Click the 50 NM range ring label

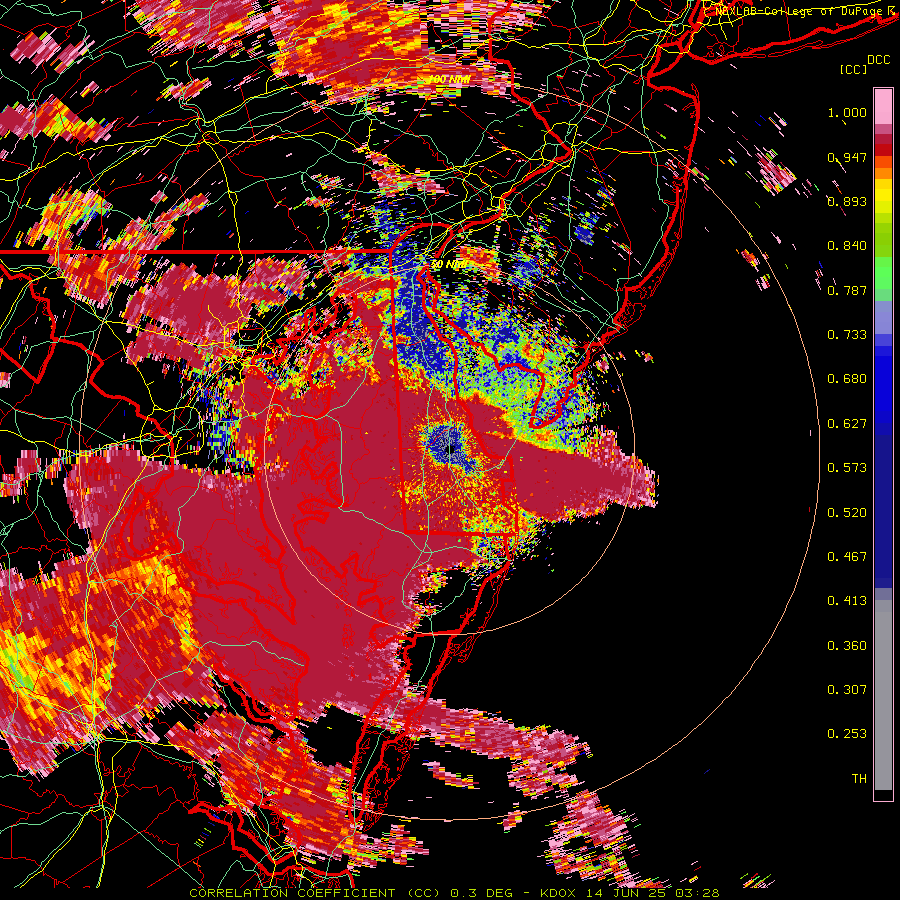449,265
